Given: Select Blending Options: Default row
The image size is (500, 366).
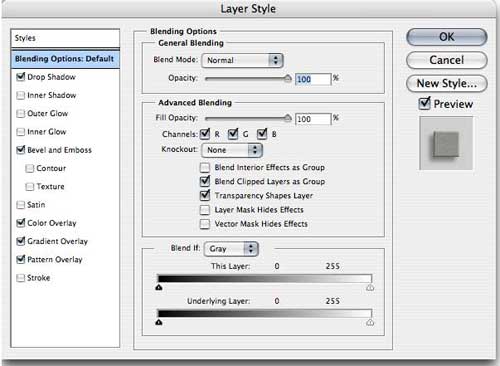Looking at the screenshot, I should point(65,59).
